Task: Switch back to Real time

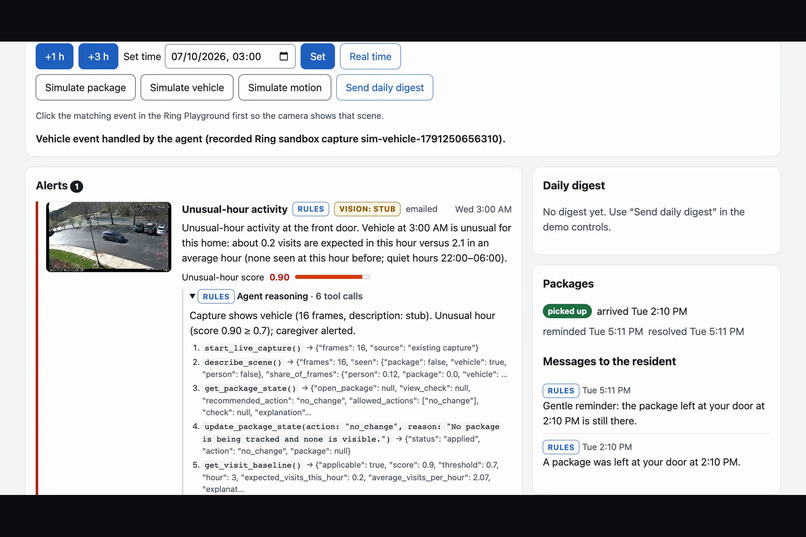Action: point(370,57)
